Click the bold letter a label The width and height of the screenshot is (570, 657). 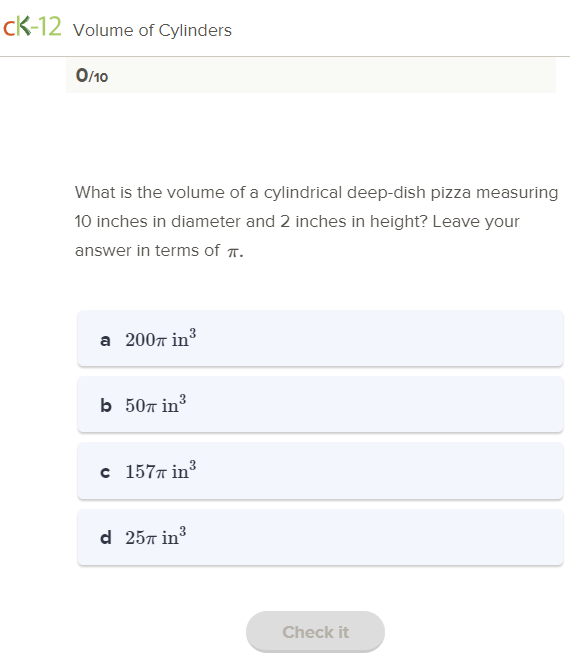tap(106, 340)
